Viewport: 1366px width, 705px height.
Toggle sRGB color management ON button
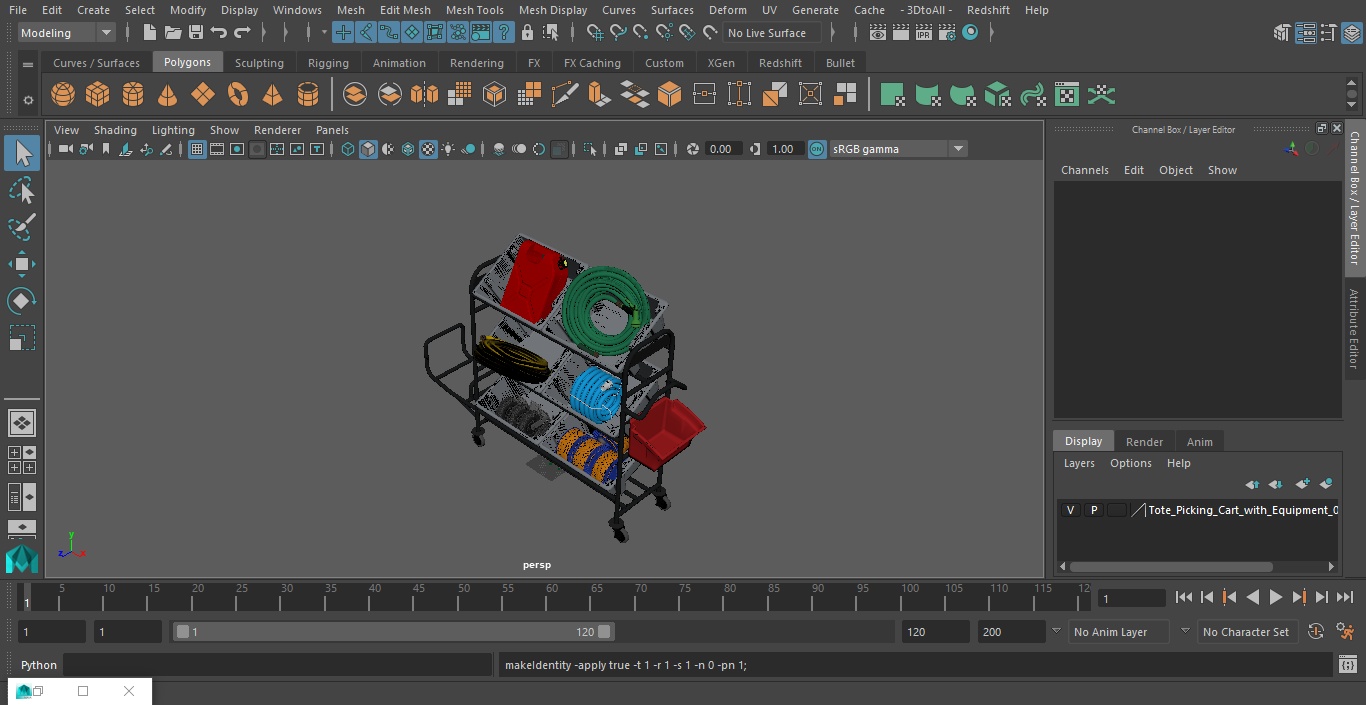pos(817,149)
